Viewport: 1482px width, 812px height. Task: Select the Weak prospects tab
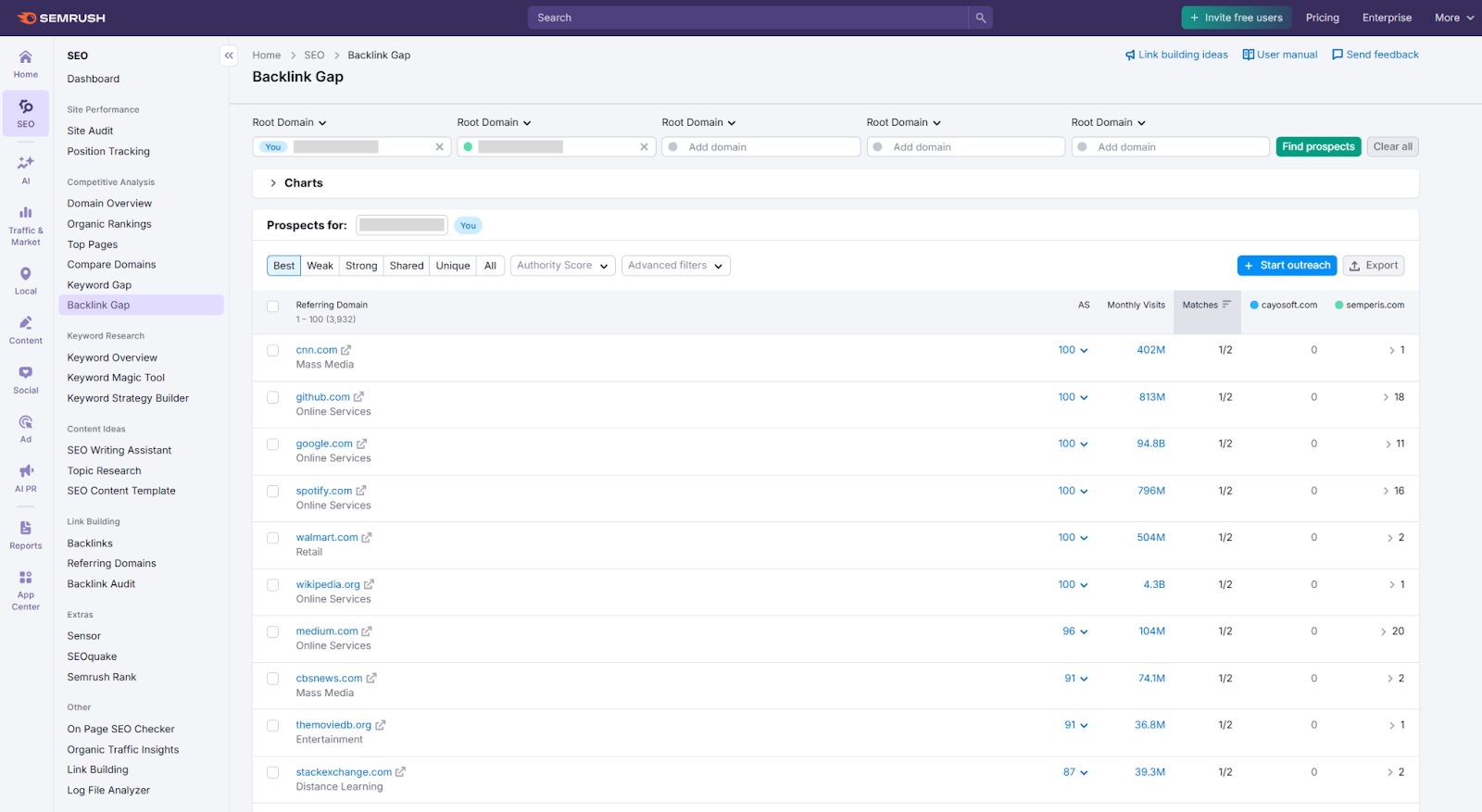pos(320,266)
